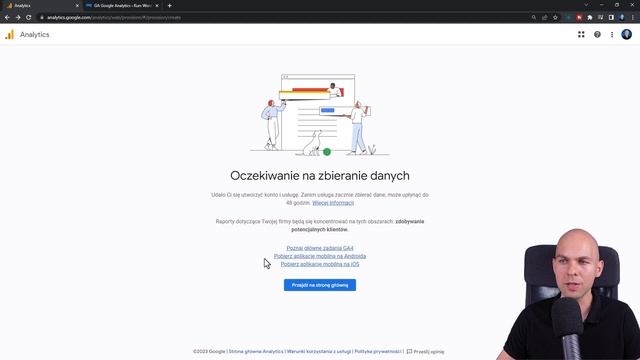Open the Chrome three-dot menu
Screen dimensions: 640x360
(x=633, y=18)
